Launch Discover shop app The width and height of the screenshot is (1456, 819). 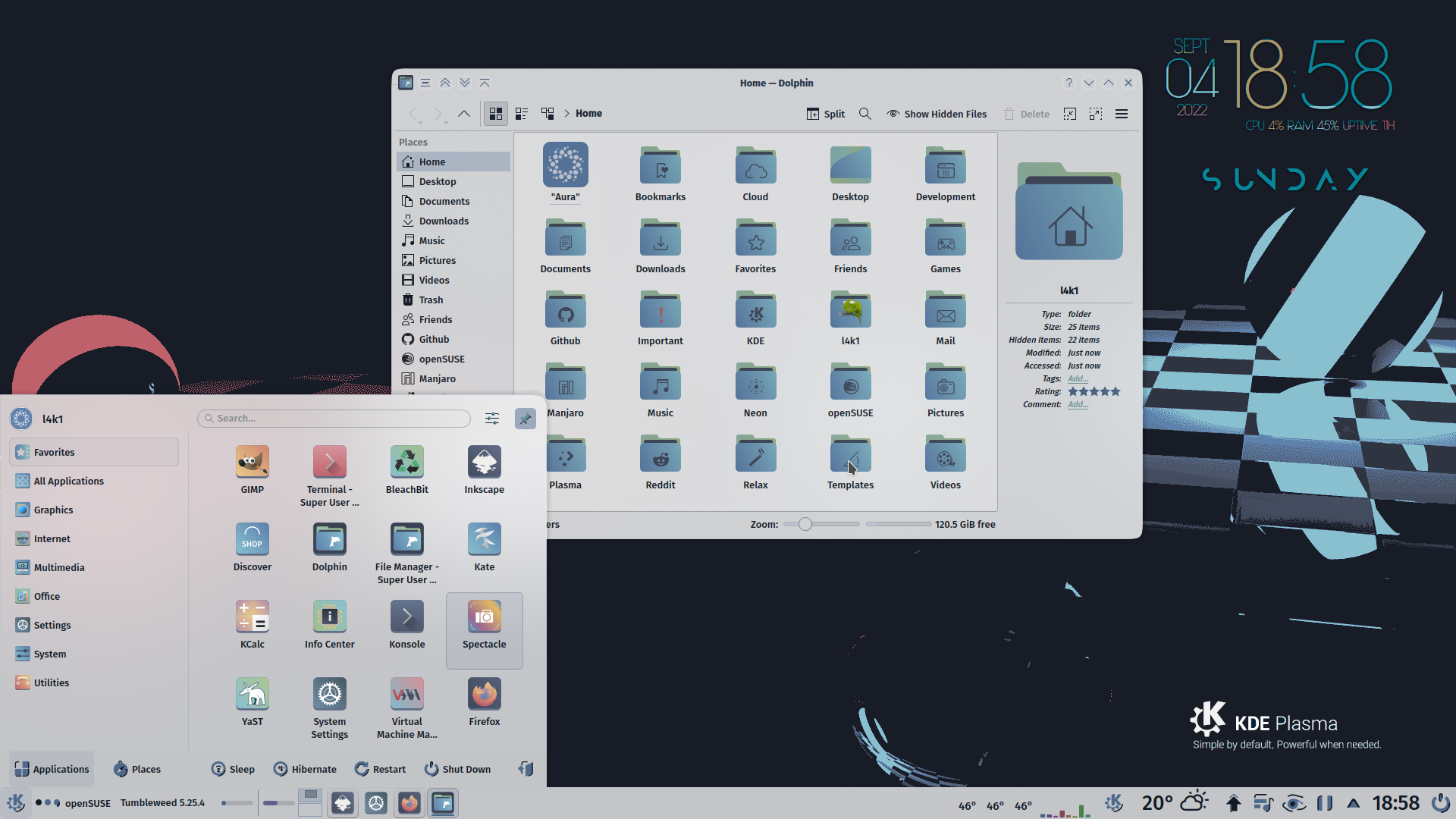[253, 548]
